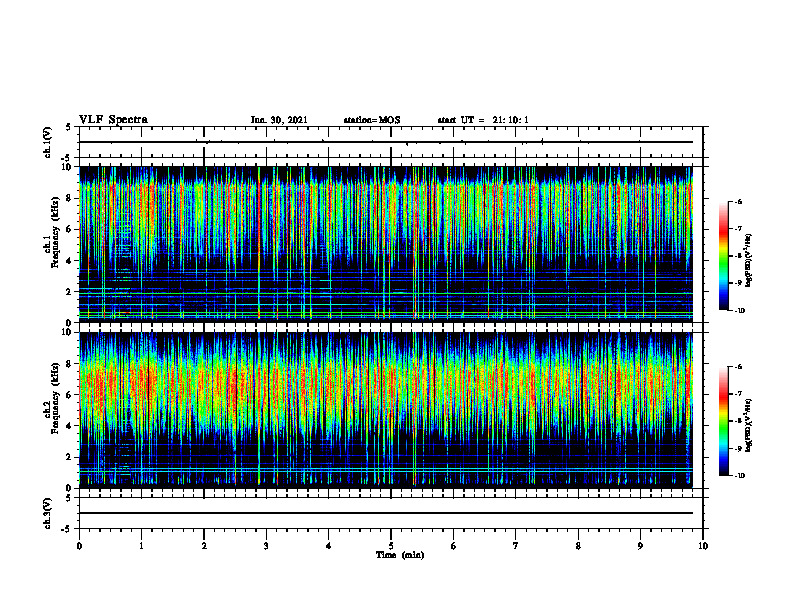
Task: Click ch.2 frequency axis tick '6'
Action: pyautogui.click(x=70, y=395)
